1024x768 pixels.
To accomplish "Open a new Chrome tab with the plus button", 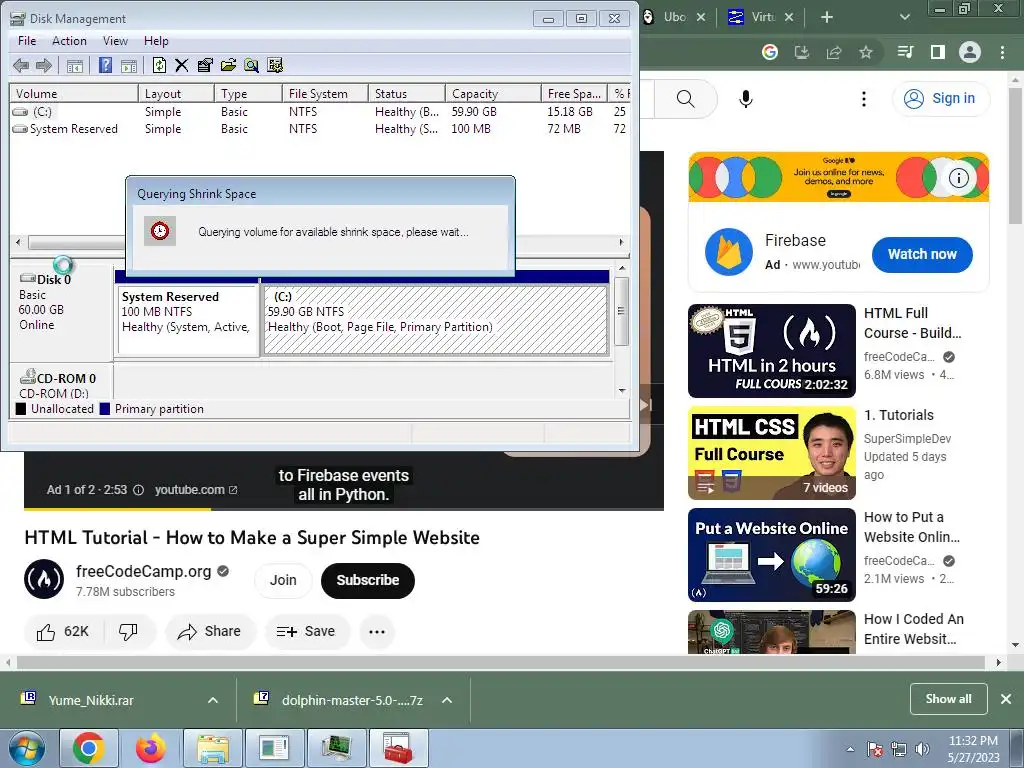I will (x=827, y=17).
